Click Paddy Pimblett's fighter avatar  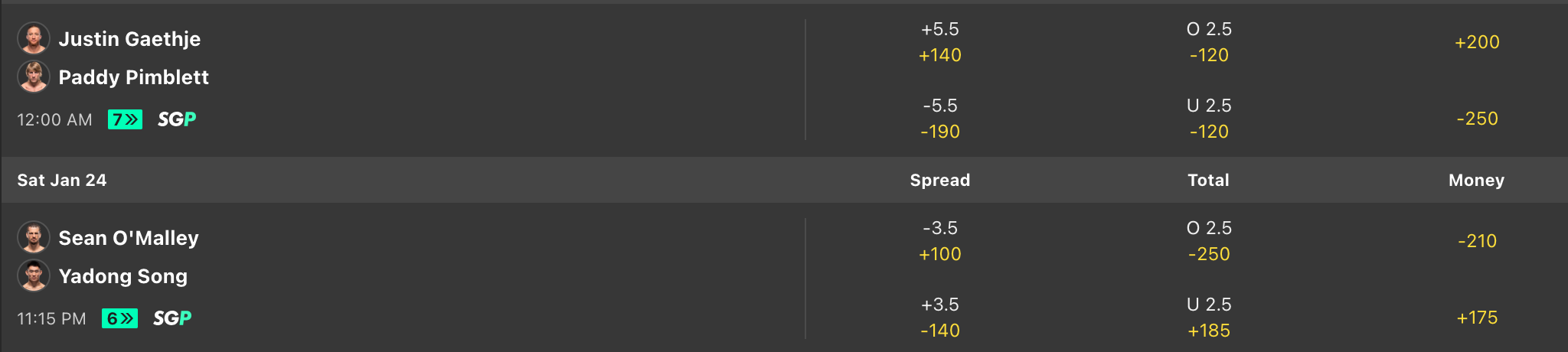pos(34,77)
